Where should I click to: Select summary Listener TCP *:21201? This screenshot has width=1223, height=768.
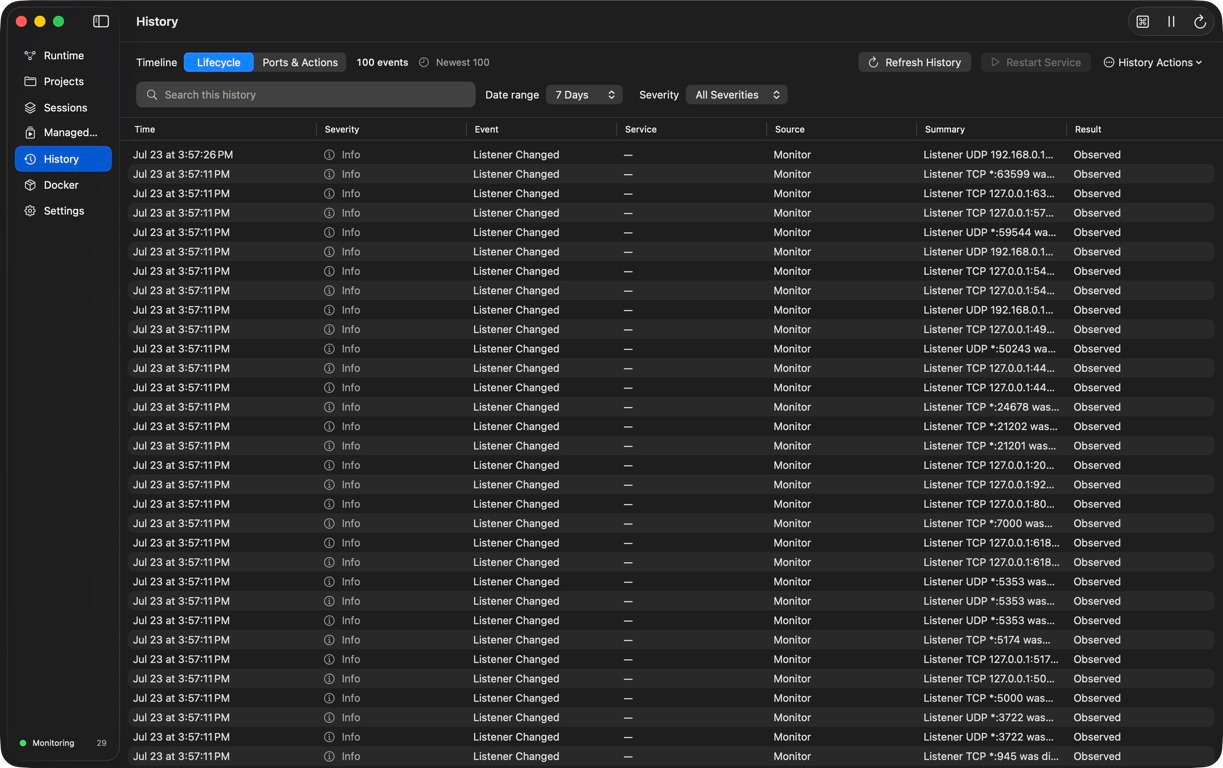point(989,446)
